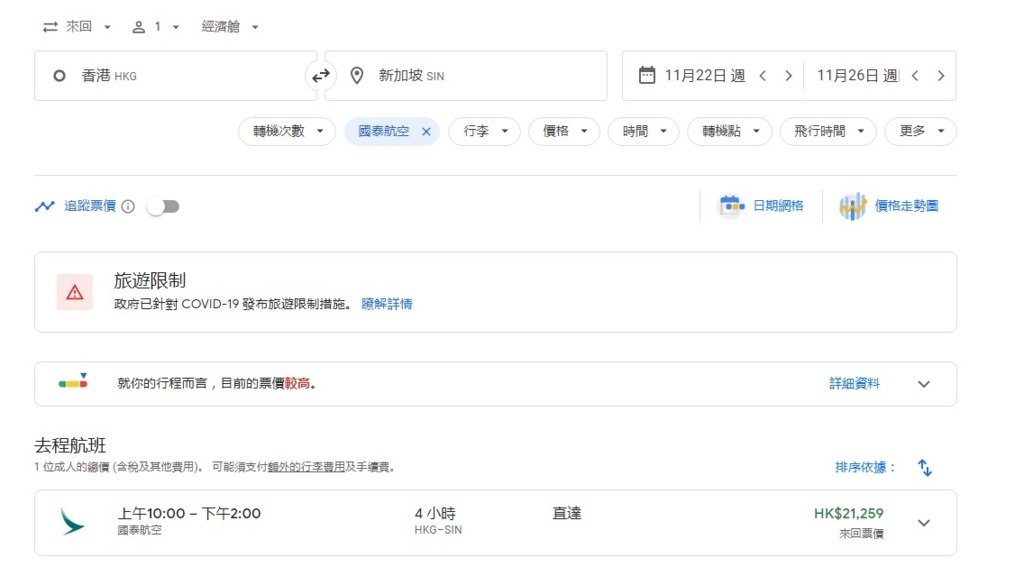
Task: Click the destination pin icon
Action: point(357,76)
